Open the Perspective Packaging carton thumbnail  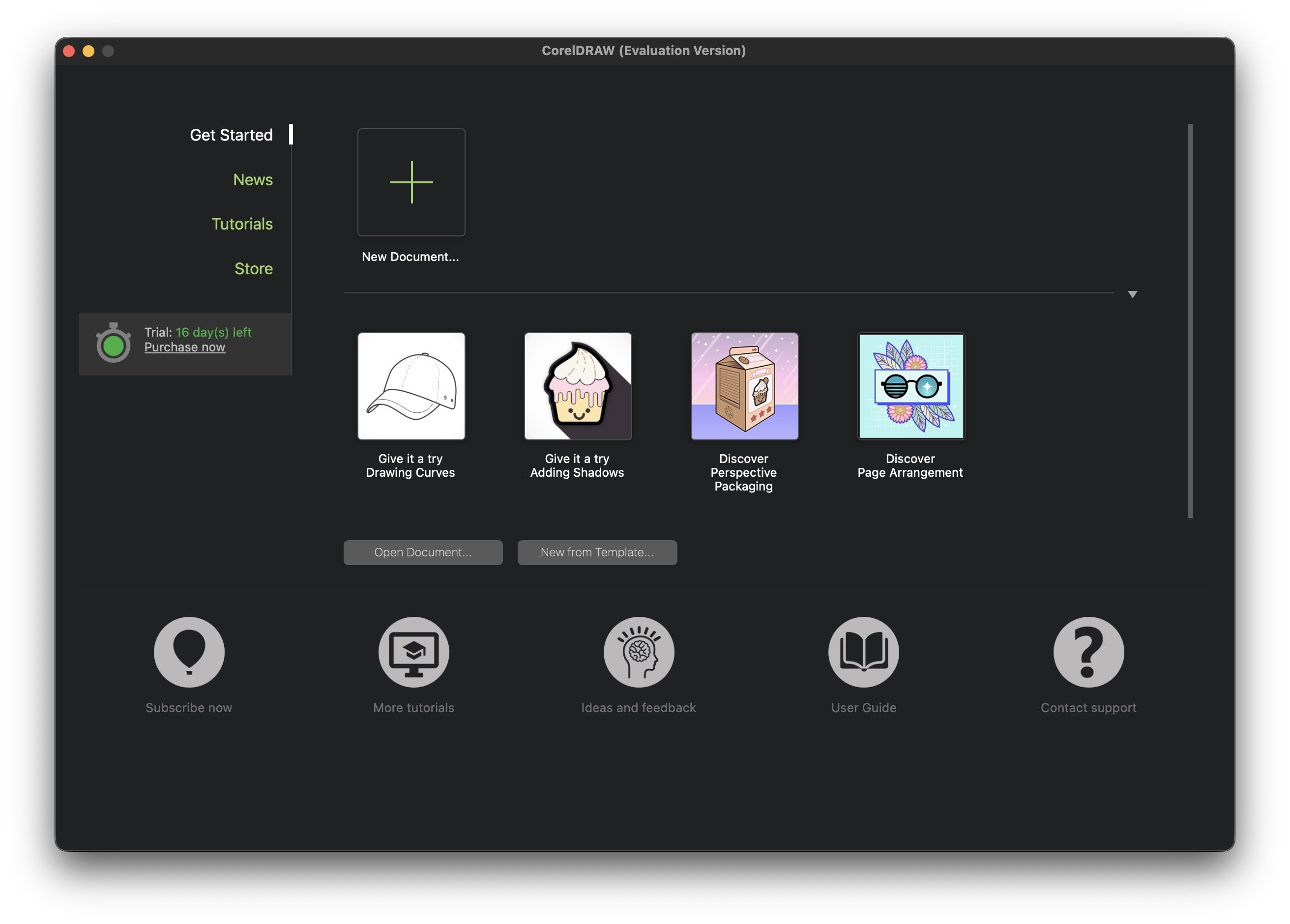click(744, 386)
